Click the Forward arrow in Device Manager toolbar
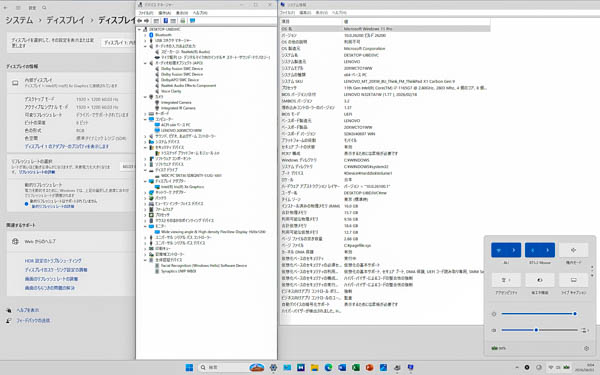Image resolution: width=600 pixels, height=375 pixels. [146, 21]
